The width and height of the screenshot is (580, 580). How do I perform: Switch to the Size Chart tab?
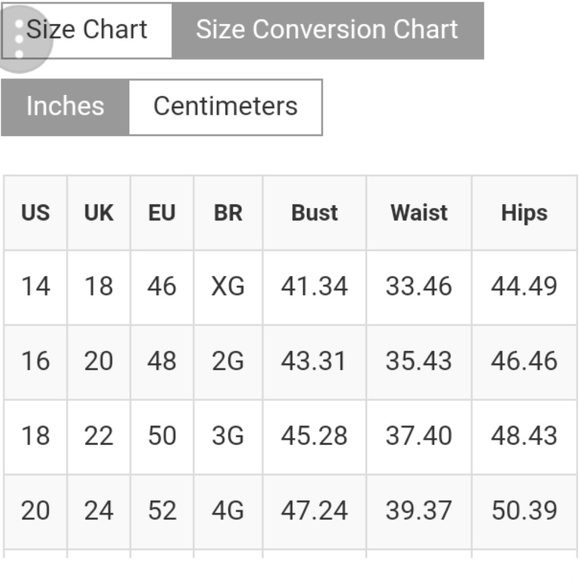tap(87, 30)
